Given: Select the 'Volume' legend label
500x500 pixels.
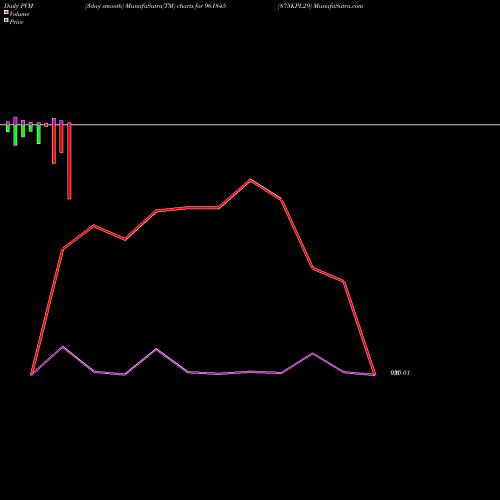Looking at the screenshot, I should (x=19, y=14).
